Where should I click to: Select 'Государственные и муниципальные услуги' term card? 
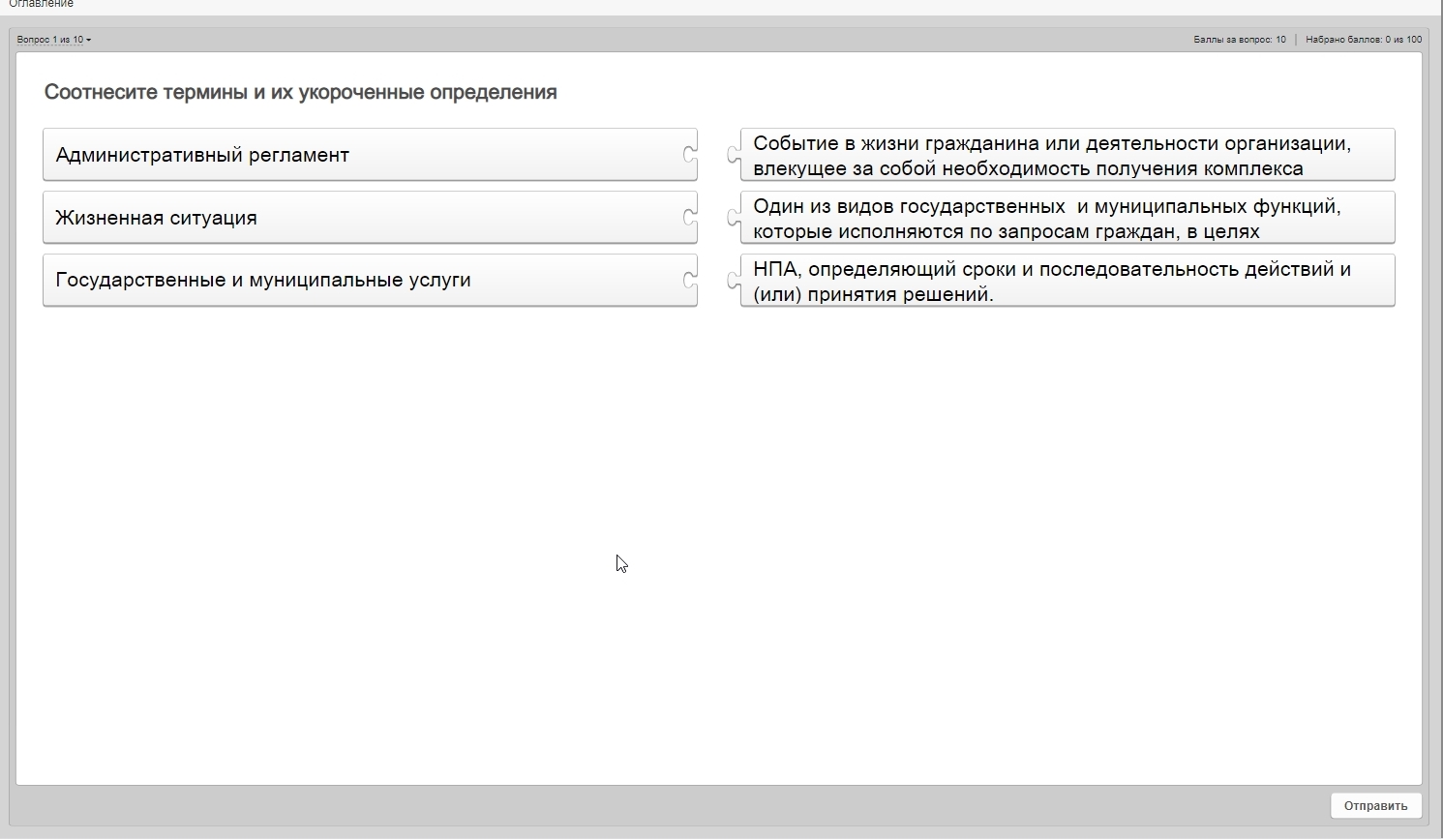[370, 280]
